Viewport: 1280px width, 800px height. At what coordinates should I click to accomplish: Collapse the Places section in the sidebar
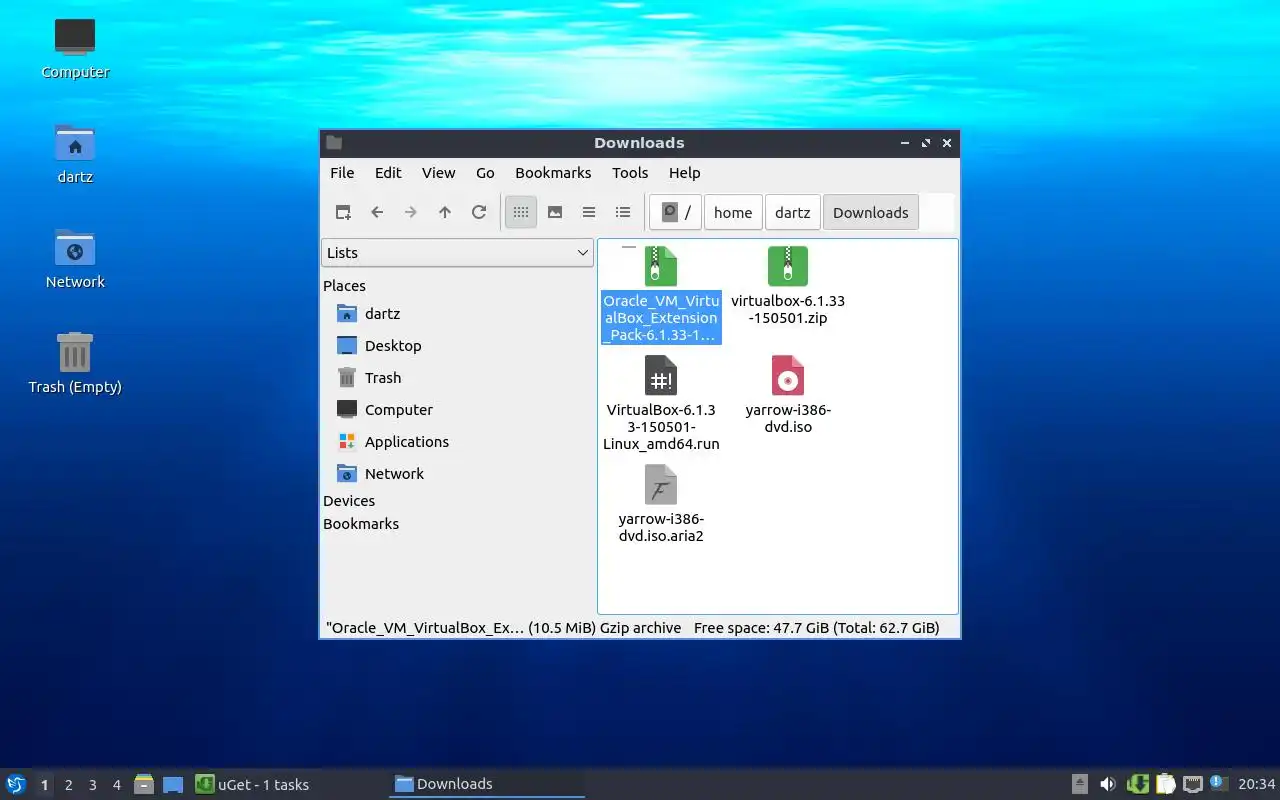(x=344, y=286)
